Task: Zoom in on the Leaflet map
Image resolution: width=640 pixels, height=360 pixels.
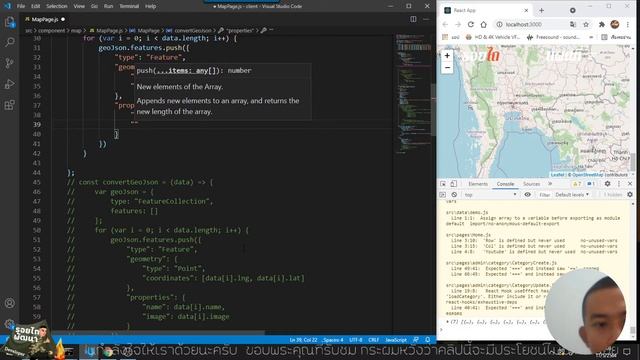Action: pyautogui.click(x=447, y=56)
